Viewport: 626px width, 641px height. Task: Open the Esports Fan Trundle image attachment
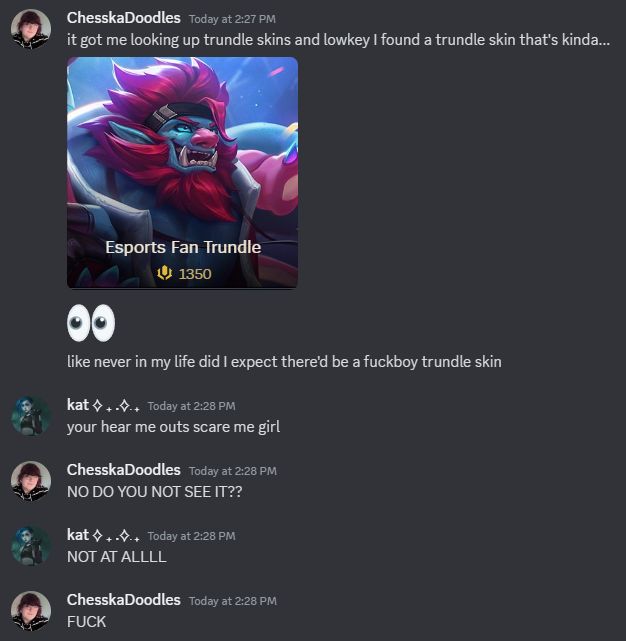182,173
